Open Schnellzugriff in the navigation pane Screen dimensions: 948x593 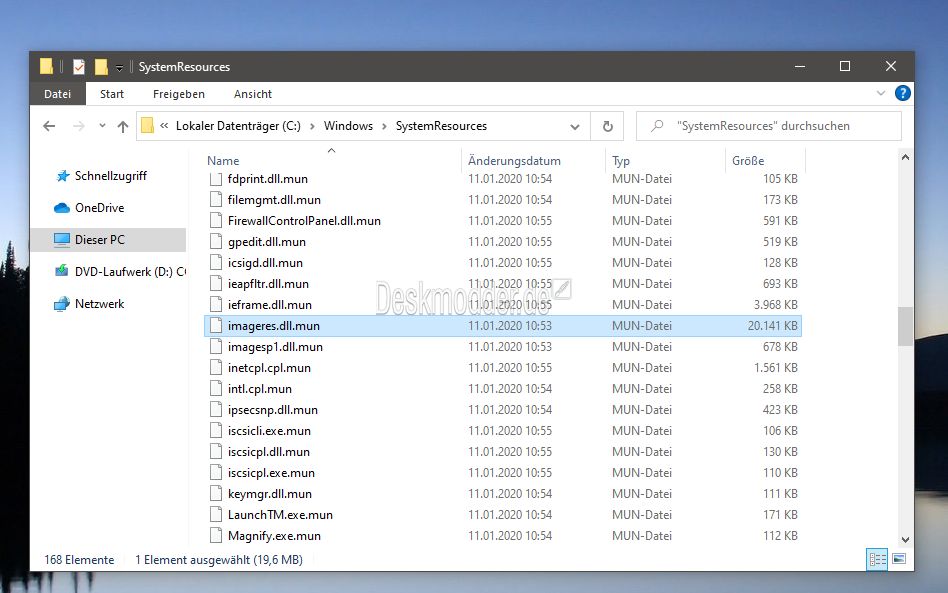[x=110, y=176]
